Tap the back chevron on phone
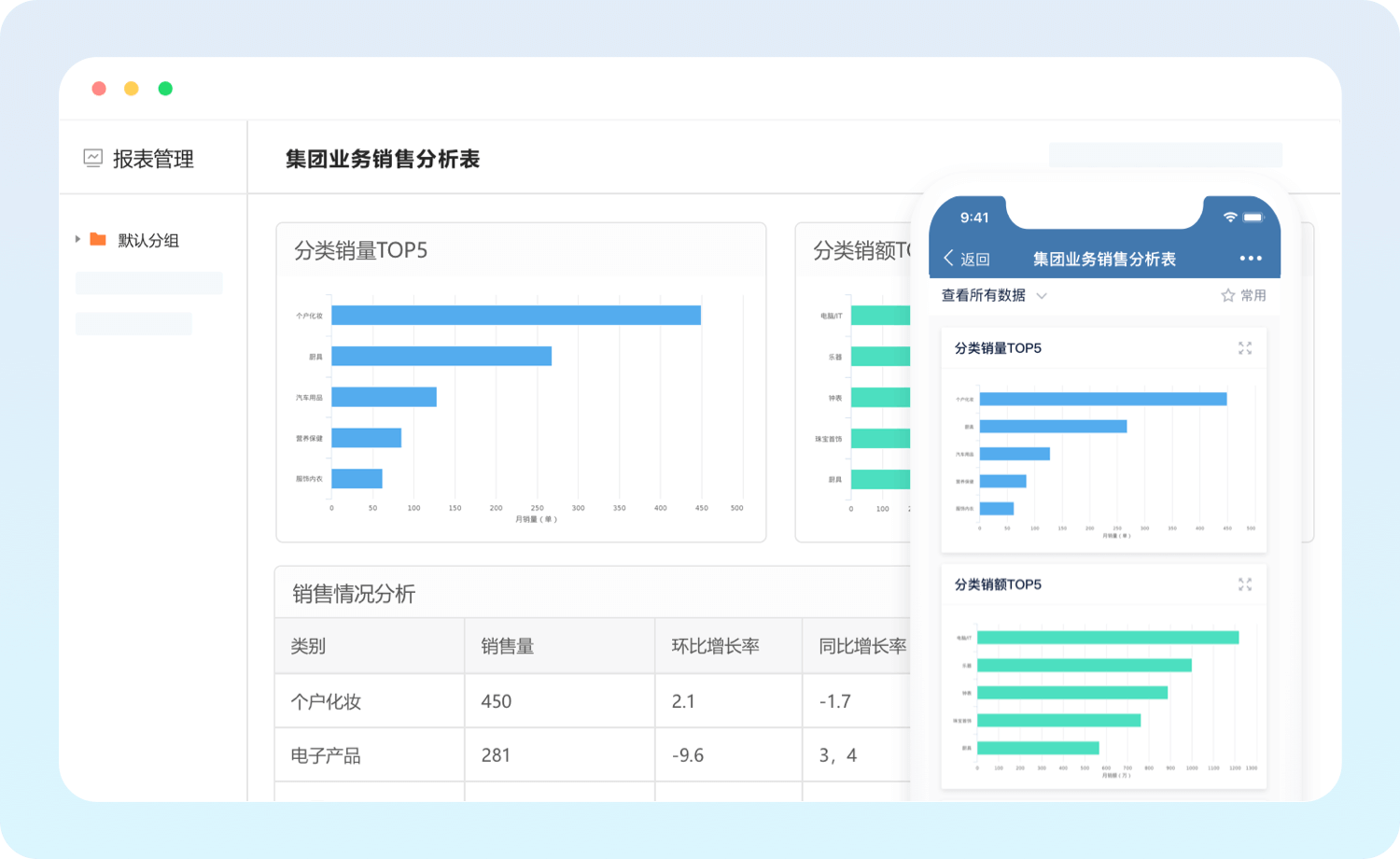 (948, 259)
